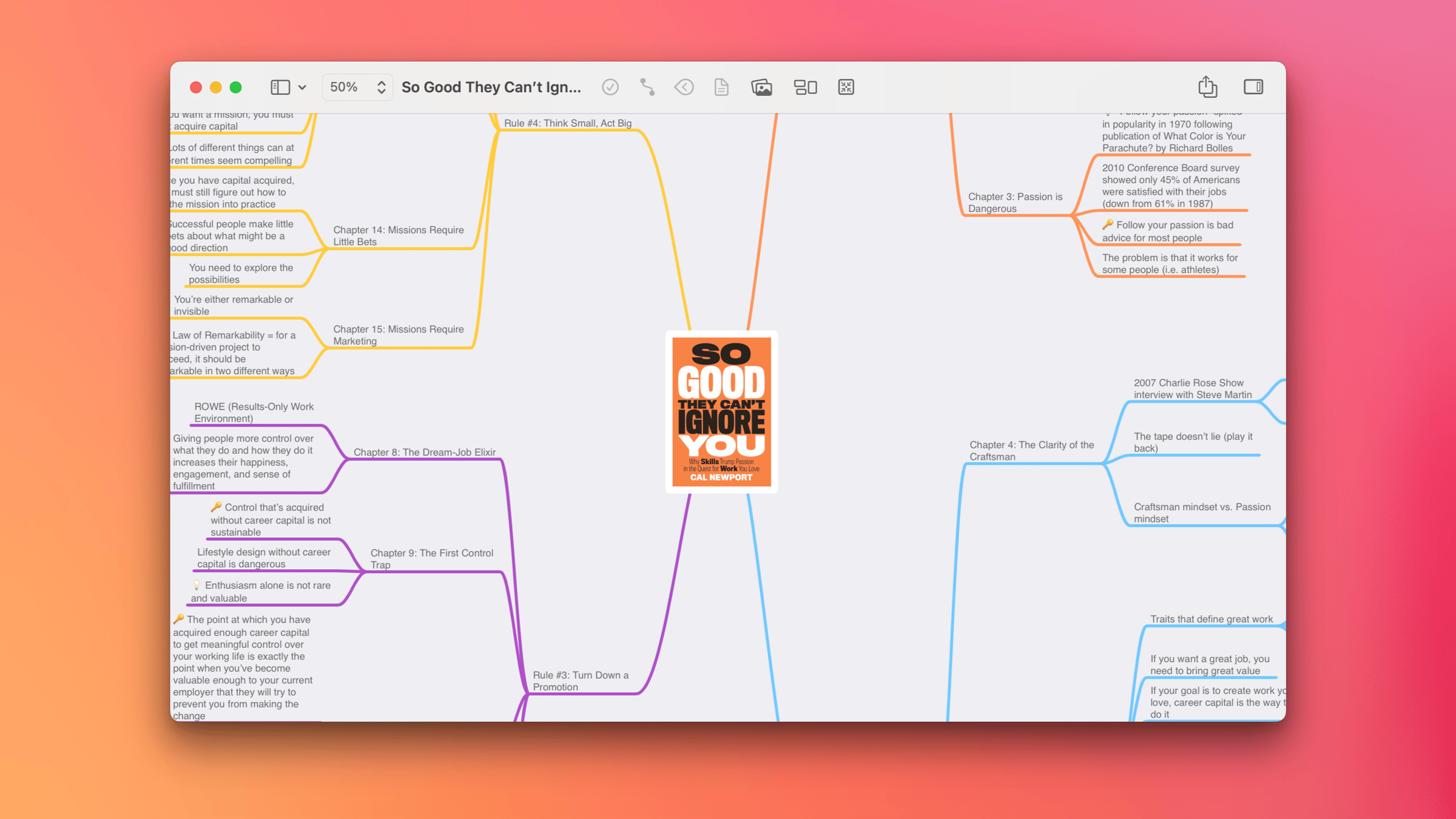Select 'Control that's acquired without career capital' node
The width and height of the screenshot is (1456, 819).
(x=271, y=520)
